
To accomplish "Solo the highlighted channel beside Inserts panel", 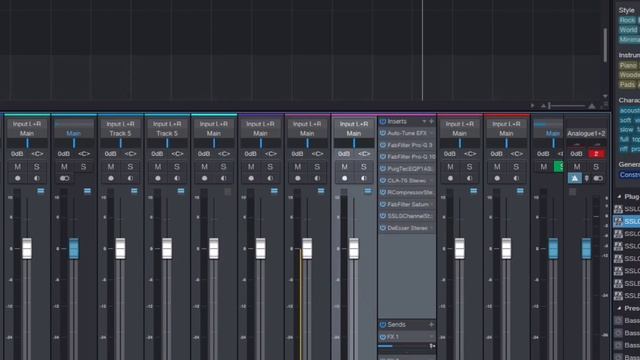I will [x=364, y=167].
